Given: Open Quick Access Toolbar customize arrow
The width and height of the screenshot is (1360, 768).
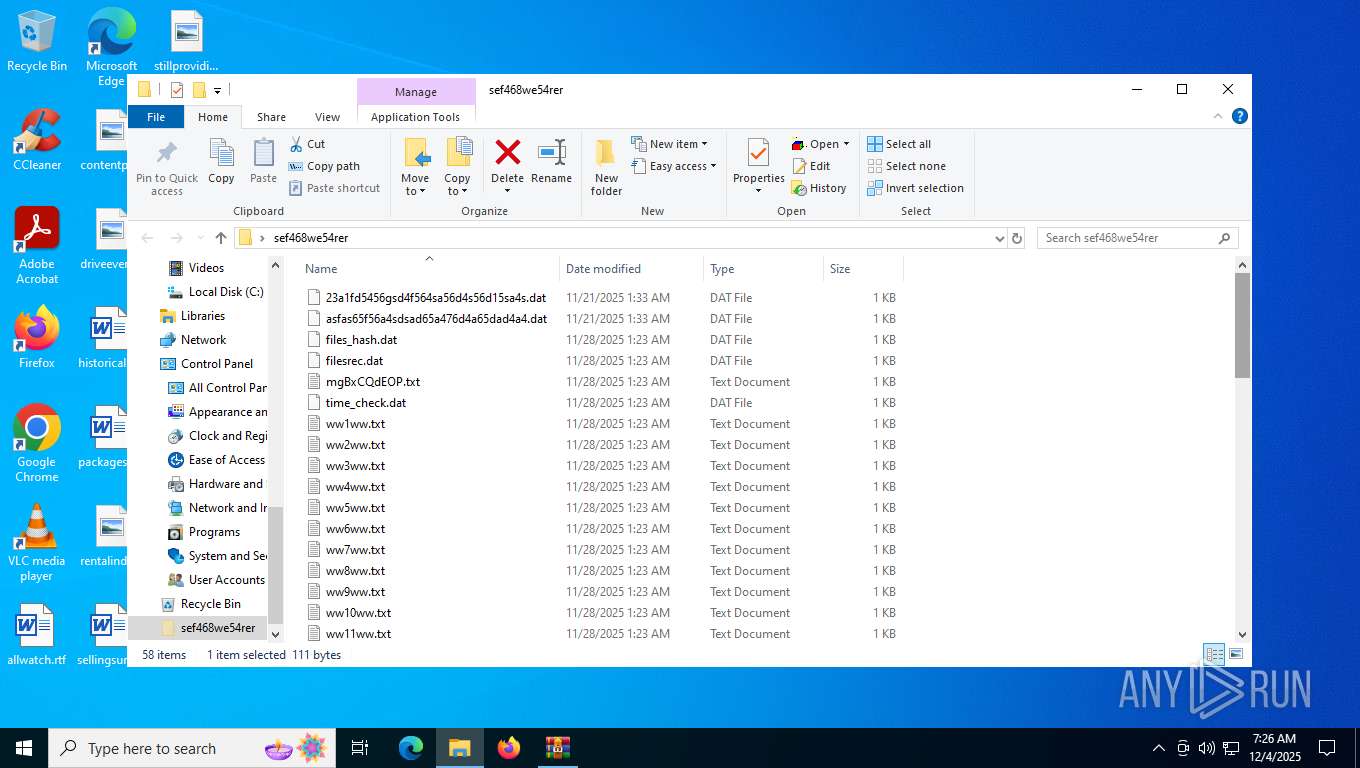Looking at the screenshot, I should (217, 90).
